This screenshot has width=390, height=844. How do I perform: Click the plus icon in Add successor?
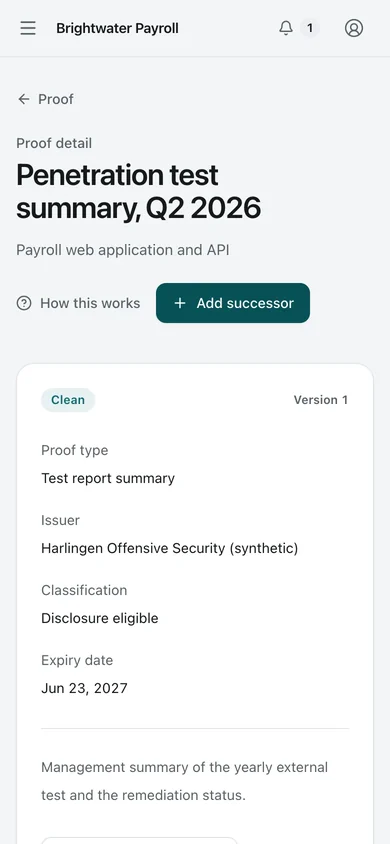point(180,303)
